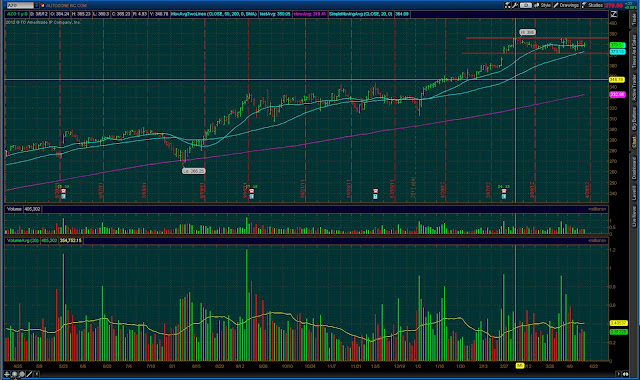Open the Dashboard sidebar tab
The width and height of the screenshot is (640, 380).
coord(634,168)
